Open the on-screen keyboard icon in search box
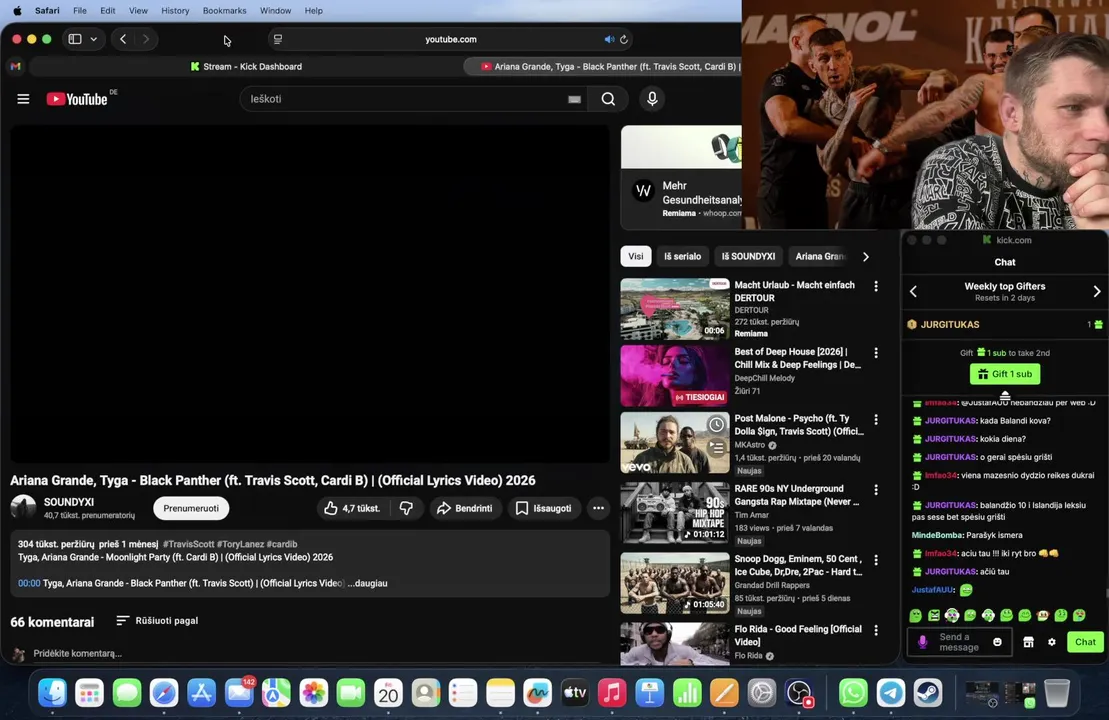The height and width of the screenshot is (720, 1109). [x=574, y=100]
